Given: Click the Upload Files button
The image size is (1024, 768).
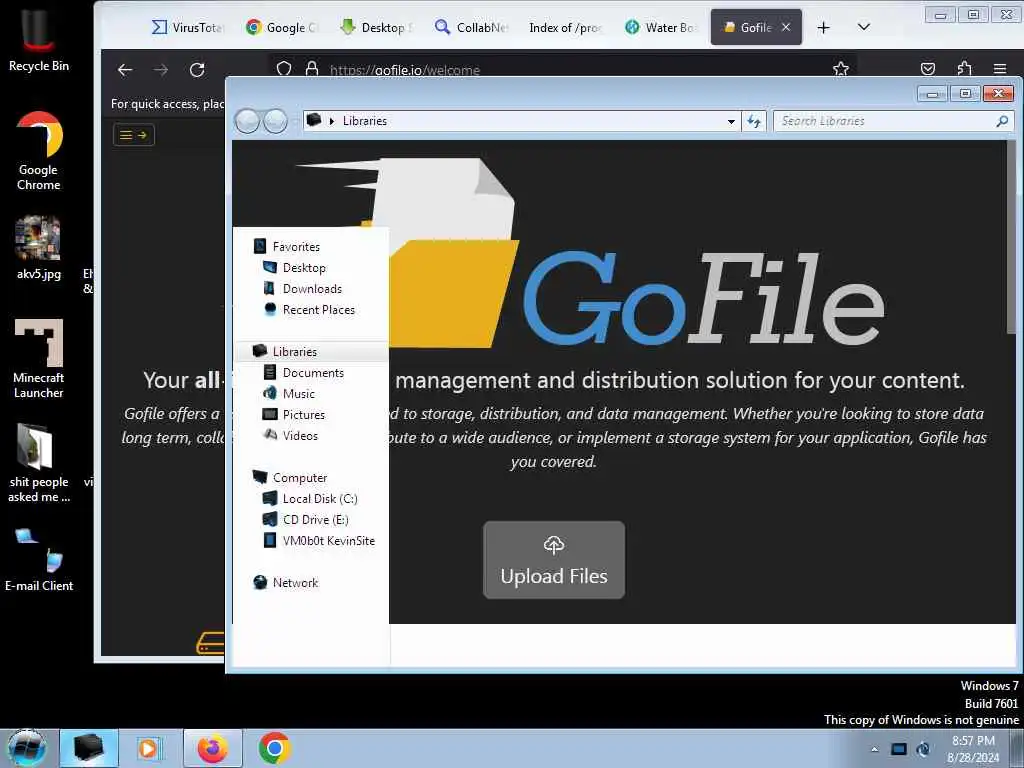Looking at the screenshot, I should tap(554, 560).
